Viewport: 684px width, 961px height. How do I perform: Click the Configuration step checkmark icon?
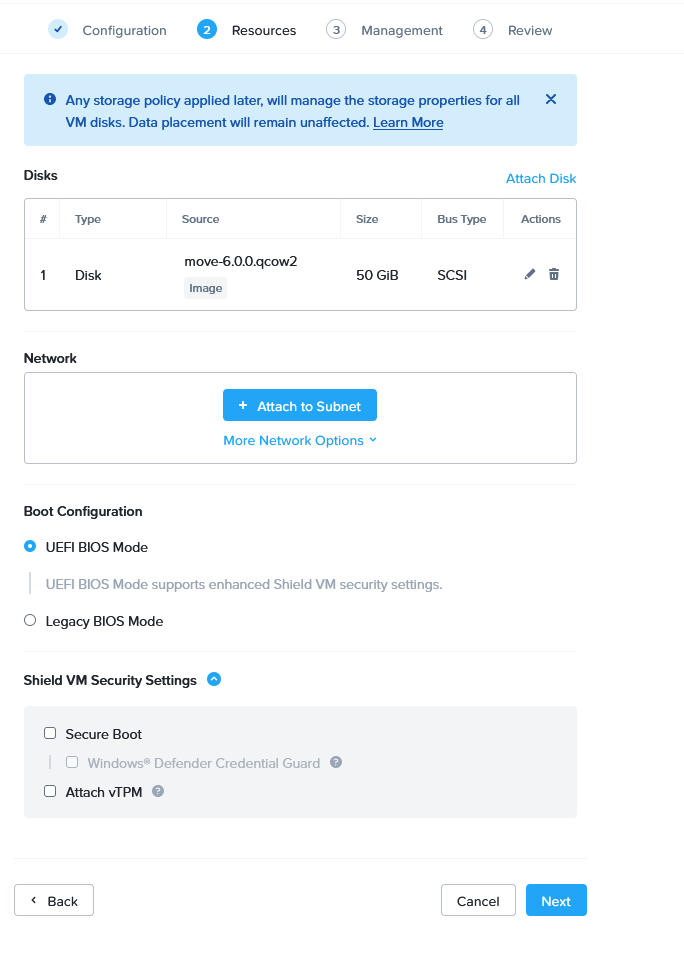point(58,30)
